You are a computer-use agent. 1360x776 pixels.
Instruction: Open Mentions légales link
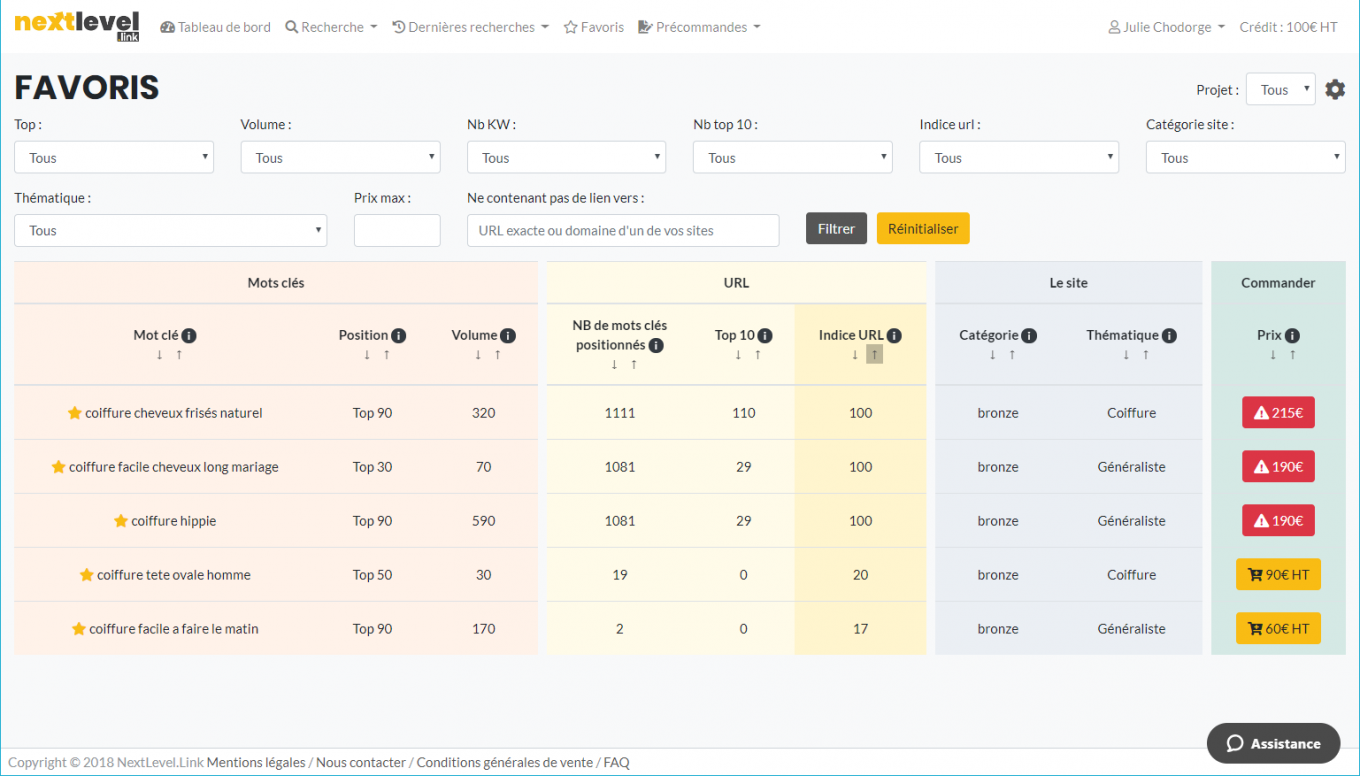coord(256,762)
